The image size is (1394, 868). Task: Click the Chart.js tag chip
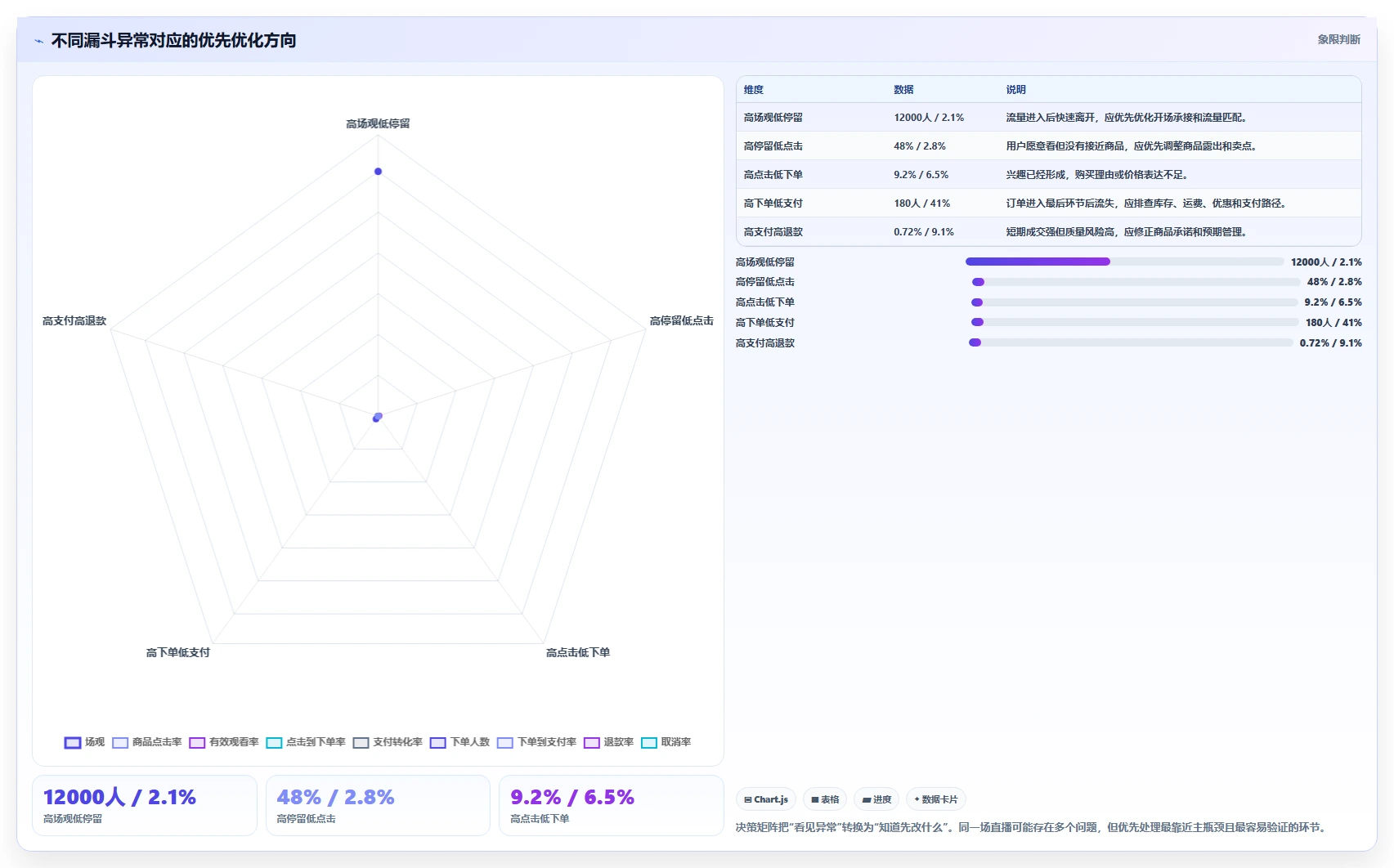click(x=766, y=799)
